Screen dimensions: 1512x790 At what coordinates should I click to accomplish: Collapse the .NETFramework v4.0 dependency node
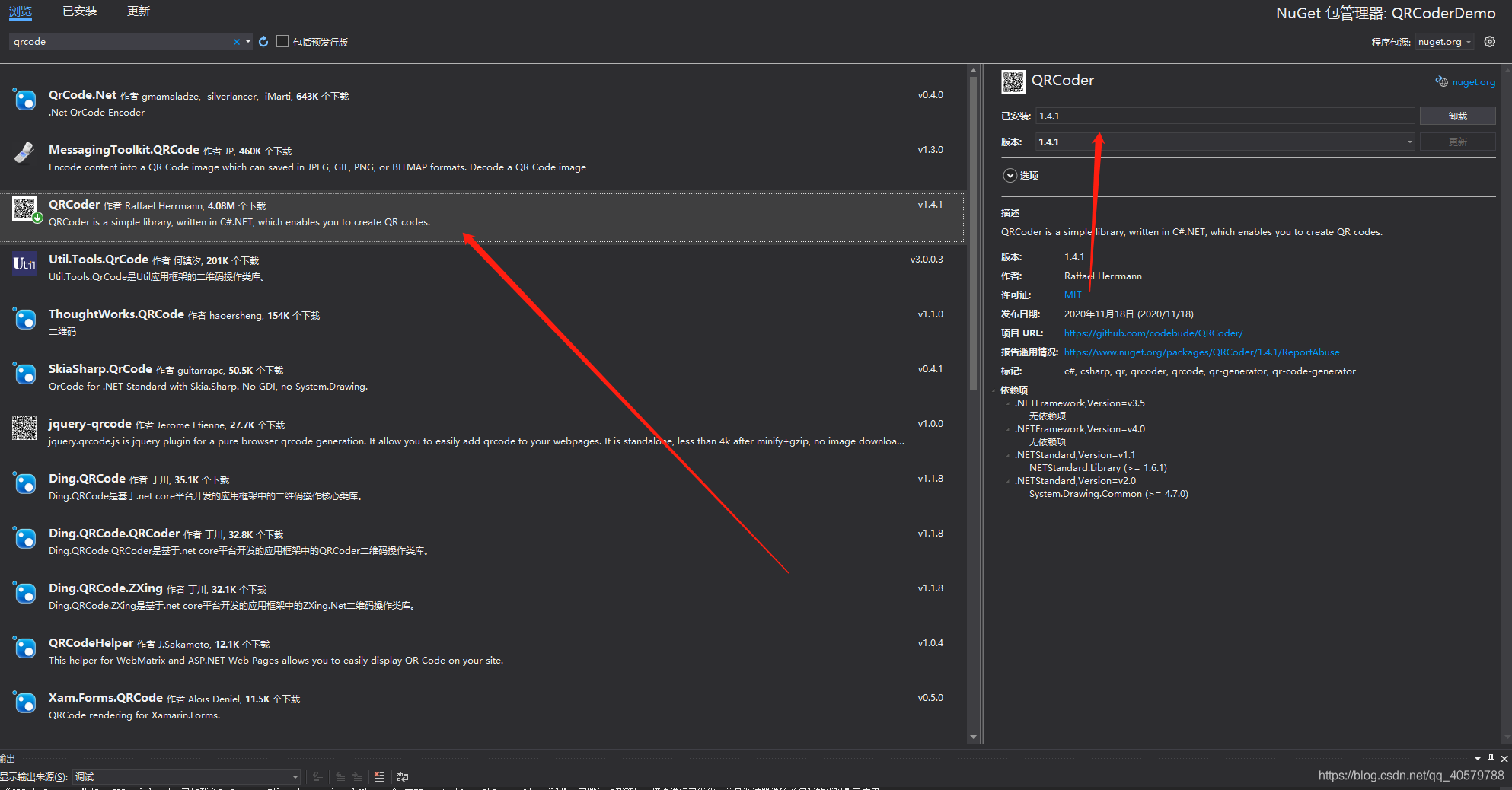tap(1009, 429)
